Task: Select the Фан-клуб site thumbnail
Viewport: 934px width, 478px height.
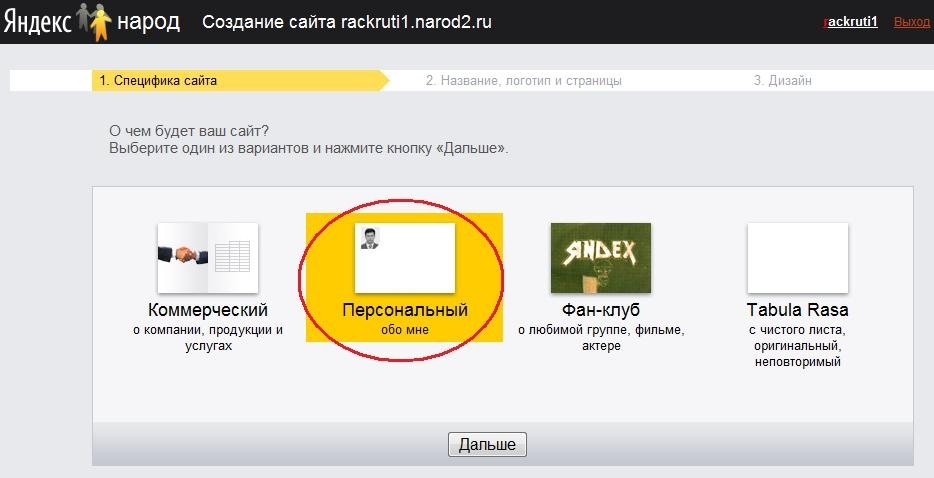Action: click(600, 258)
